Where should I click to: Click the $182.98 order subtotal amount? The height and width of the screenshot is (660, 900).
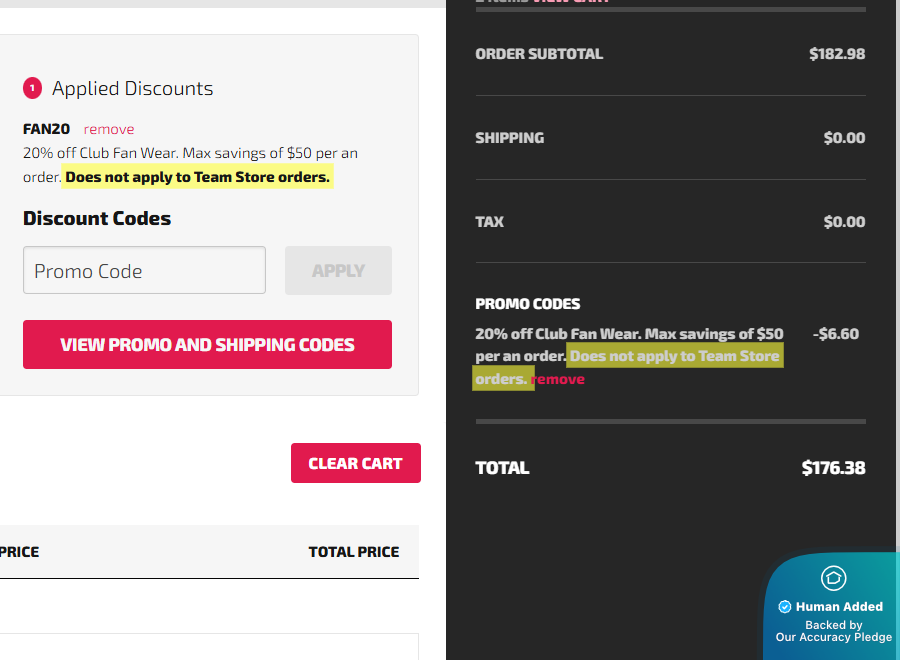pos(837,54)
